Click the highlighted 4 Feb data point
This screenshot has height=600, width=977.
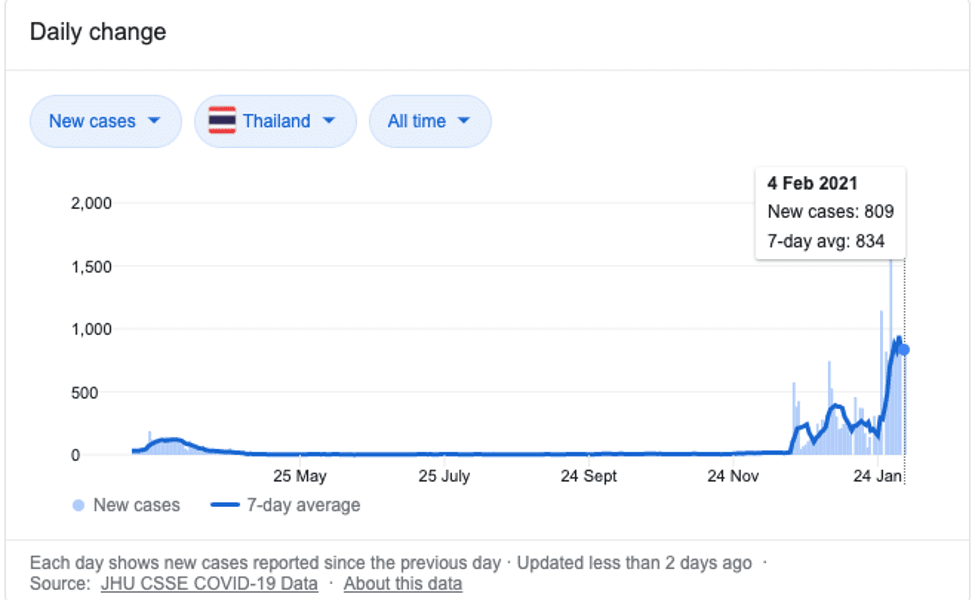pos(903,350)
